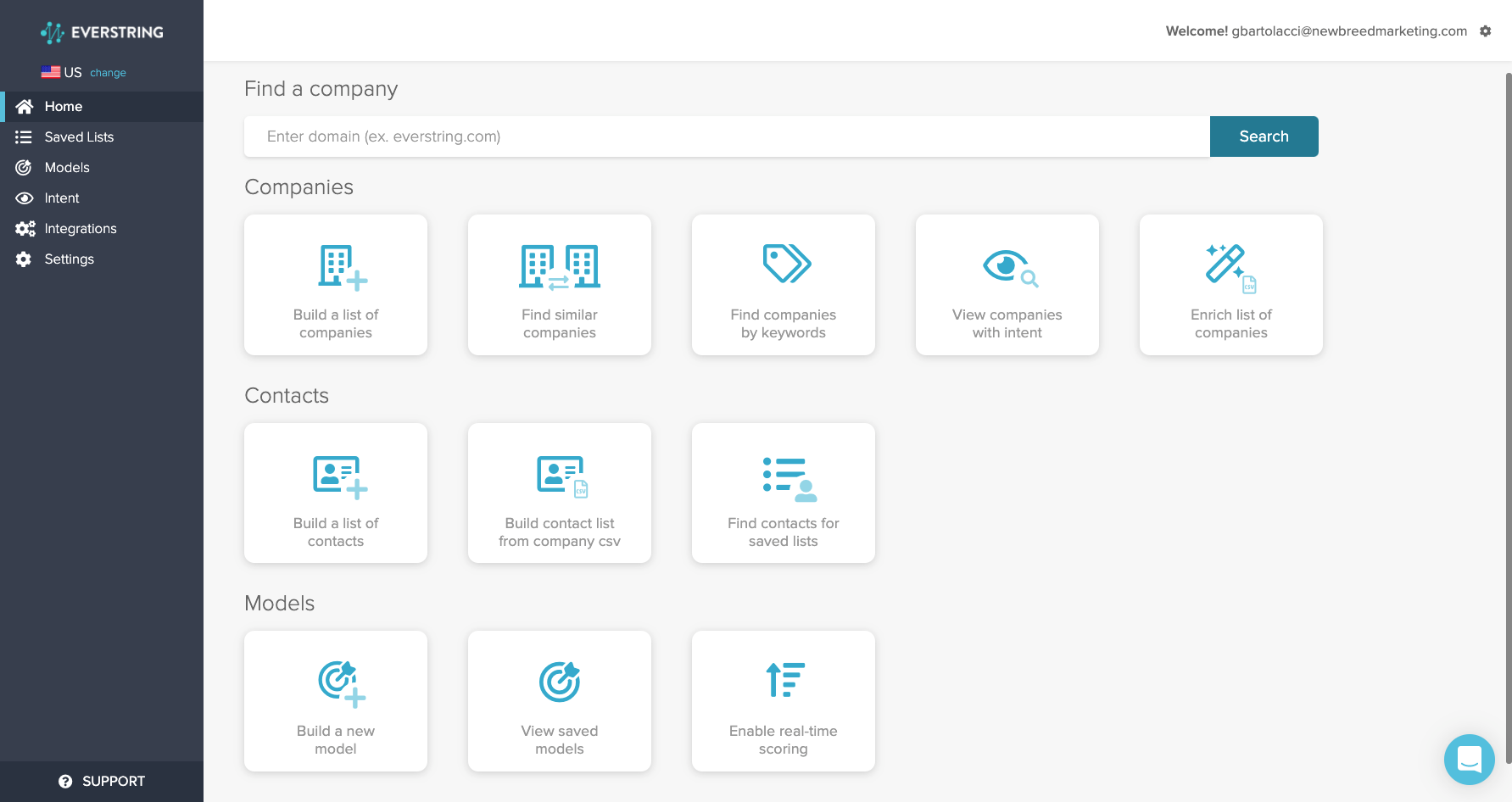
Task: Open the Intent sidebar item
Action: tap(62, 198)
